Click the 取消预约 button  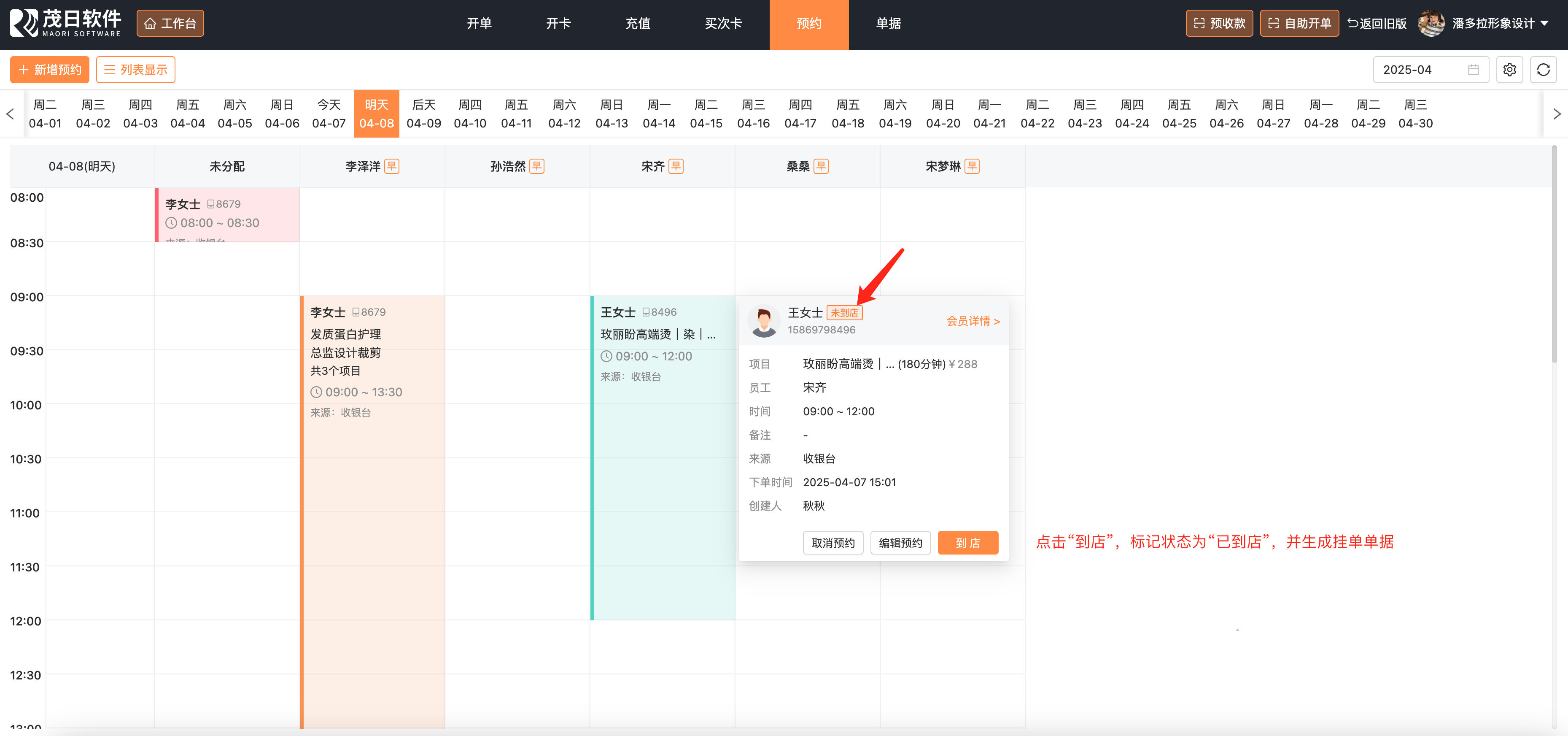coord(832,542)
